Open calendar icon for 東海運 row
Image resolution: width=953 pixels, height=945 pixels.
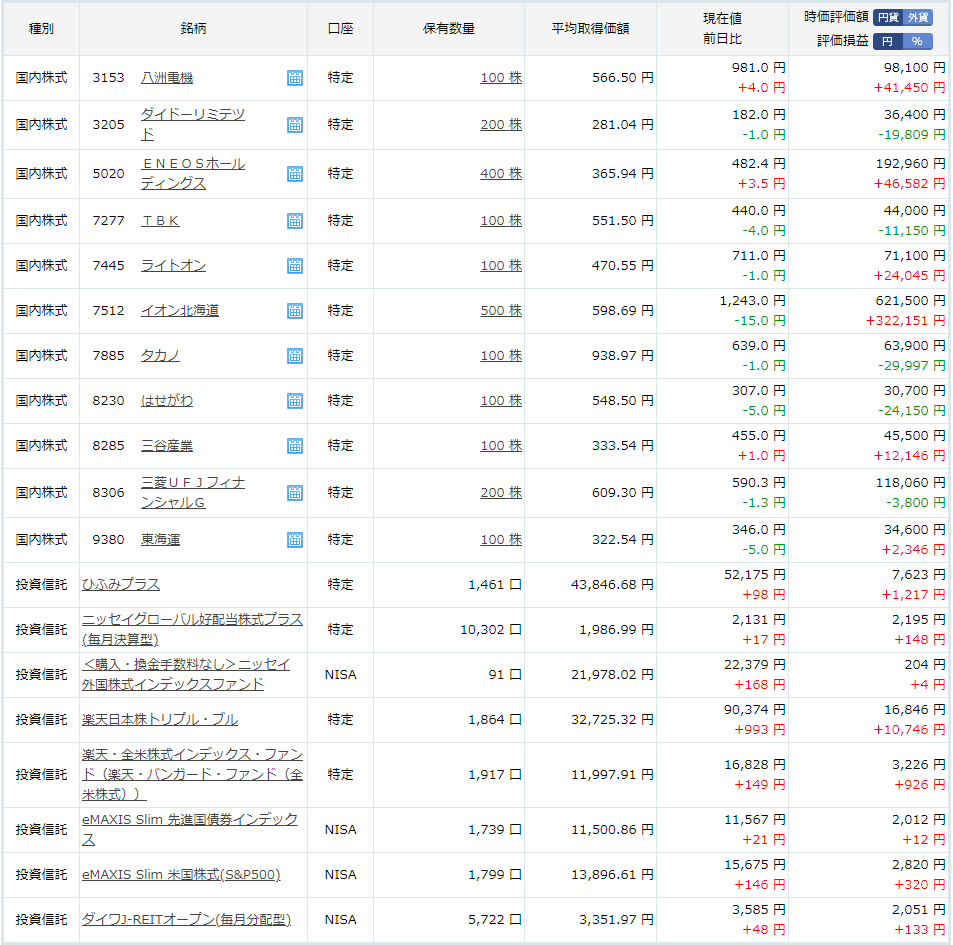(295, 540)
